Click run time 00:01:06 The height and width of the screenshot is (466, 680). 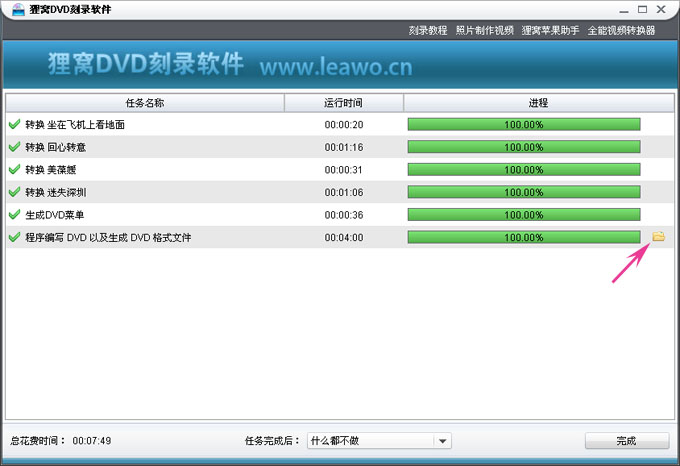(344, 192)
